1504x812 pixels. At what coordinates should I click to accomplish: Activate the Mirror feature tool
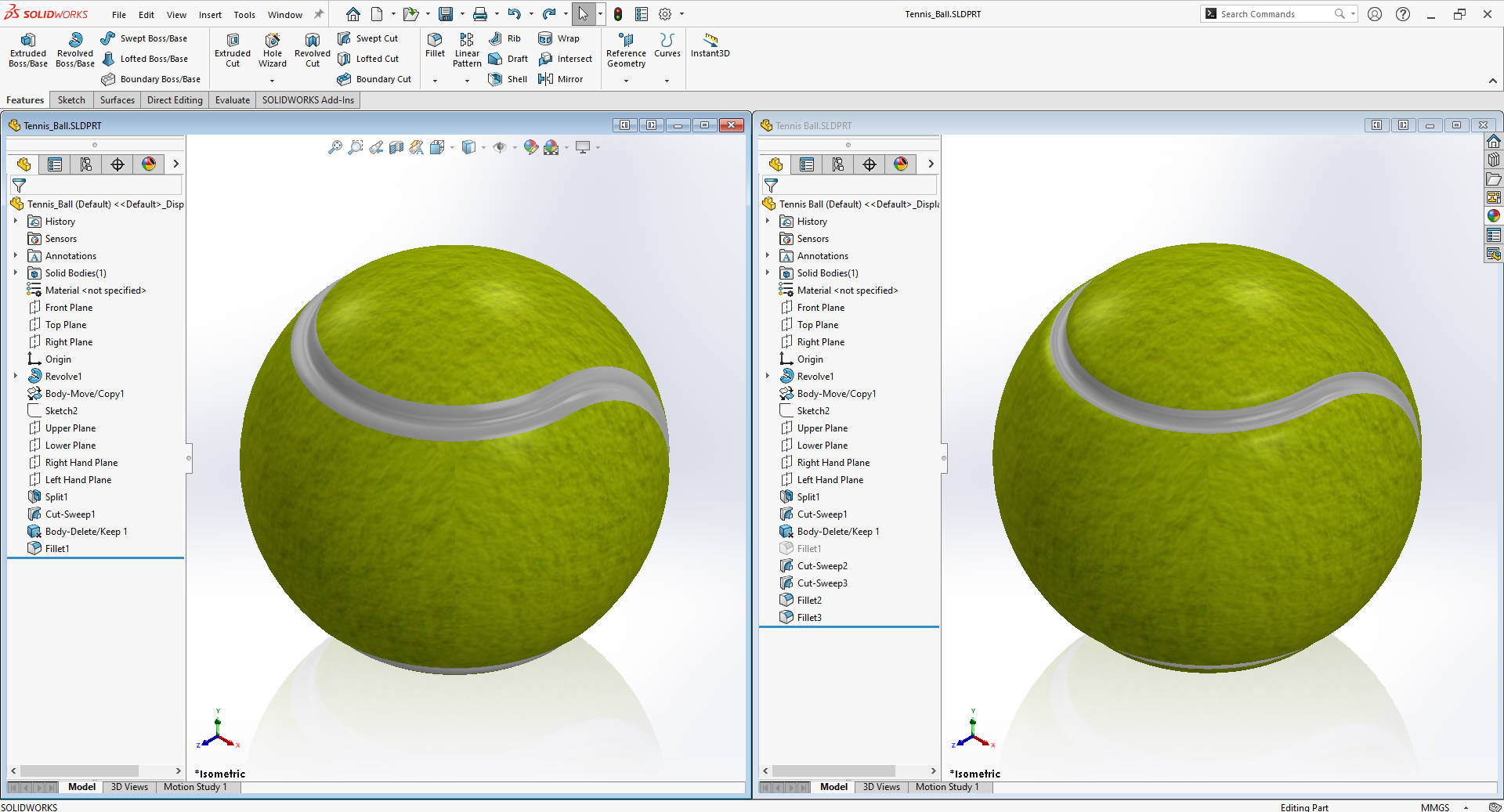[x=561, y=79]
